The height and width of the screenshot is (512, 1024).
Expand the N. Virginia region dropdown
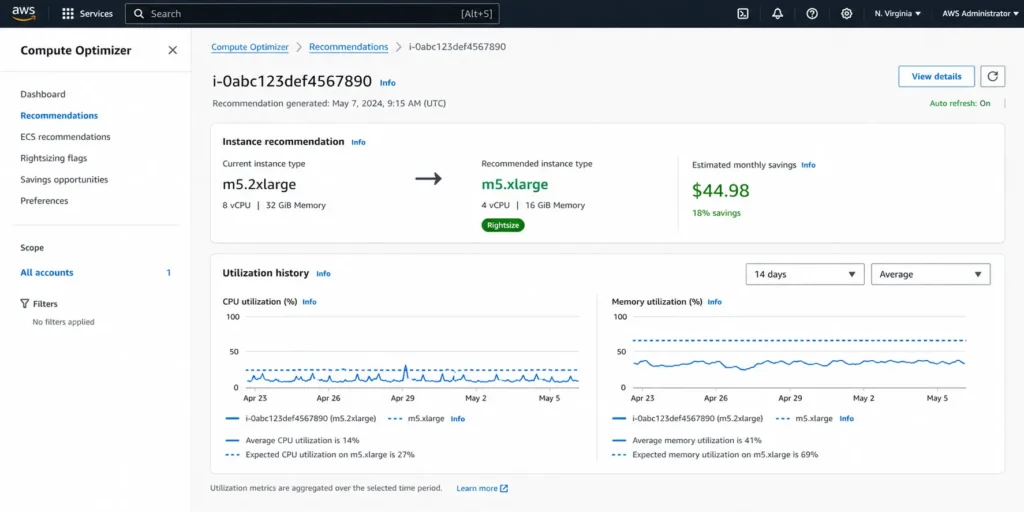tap(897, 14)
